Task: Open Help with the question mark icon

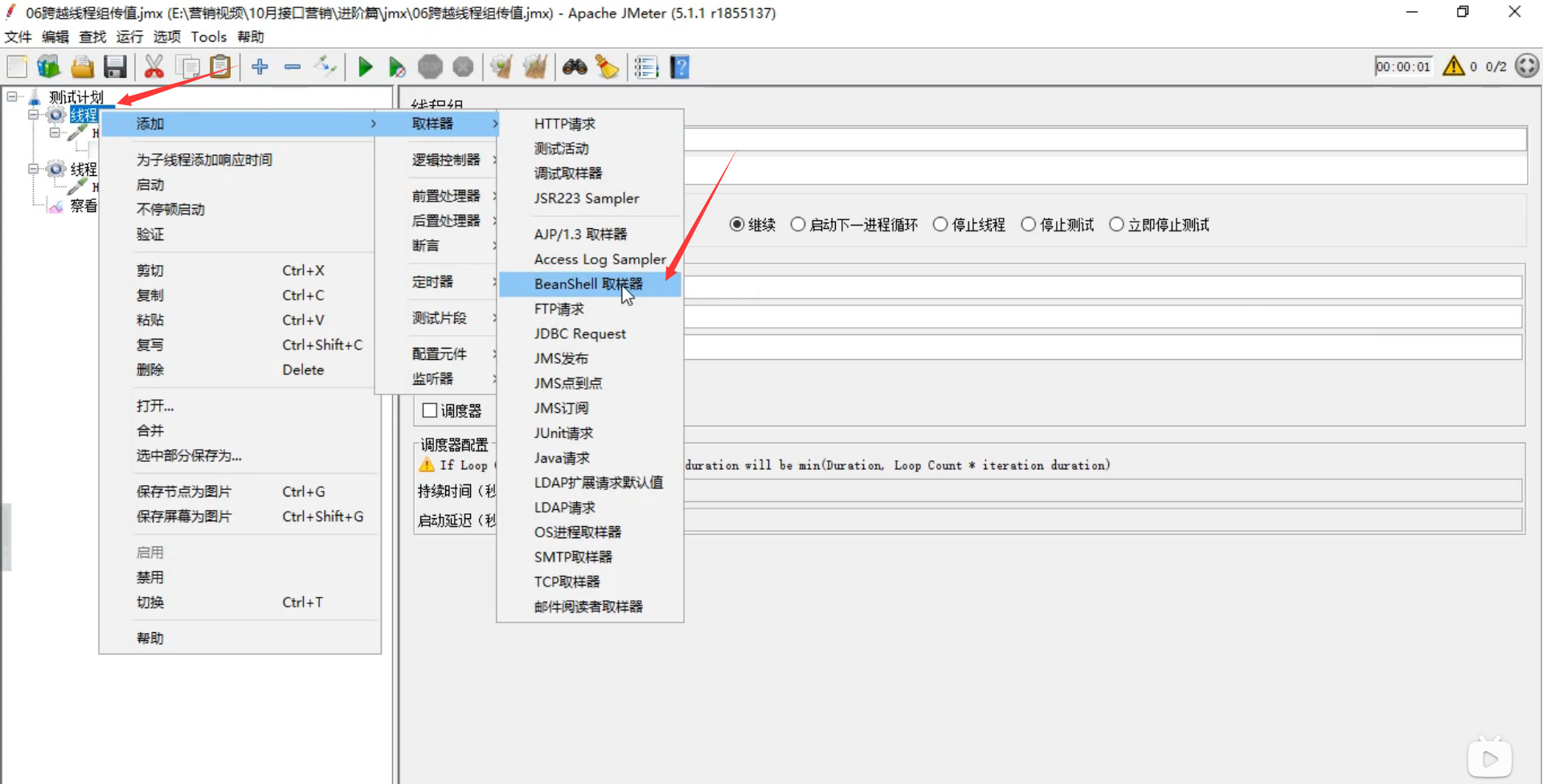Action: pyautogui.click(x=680, y=67)
